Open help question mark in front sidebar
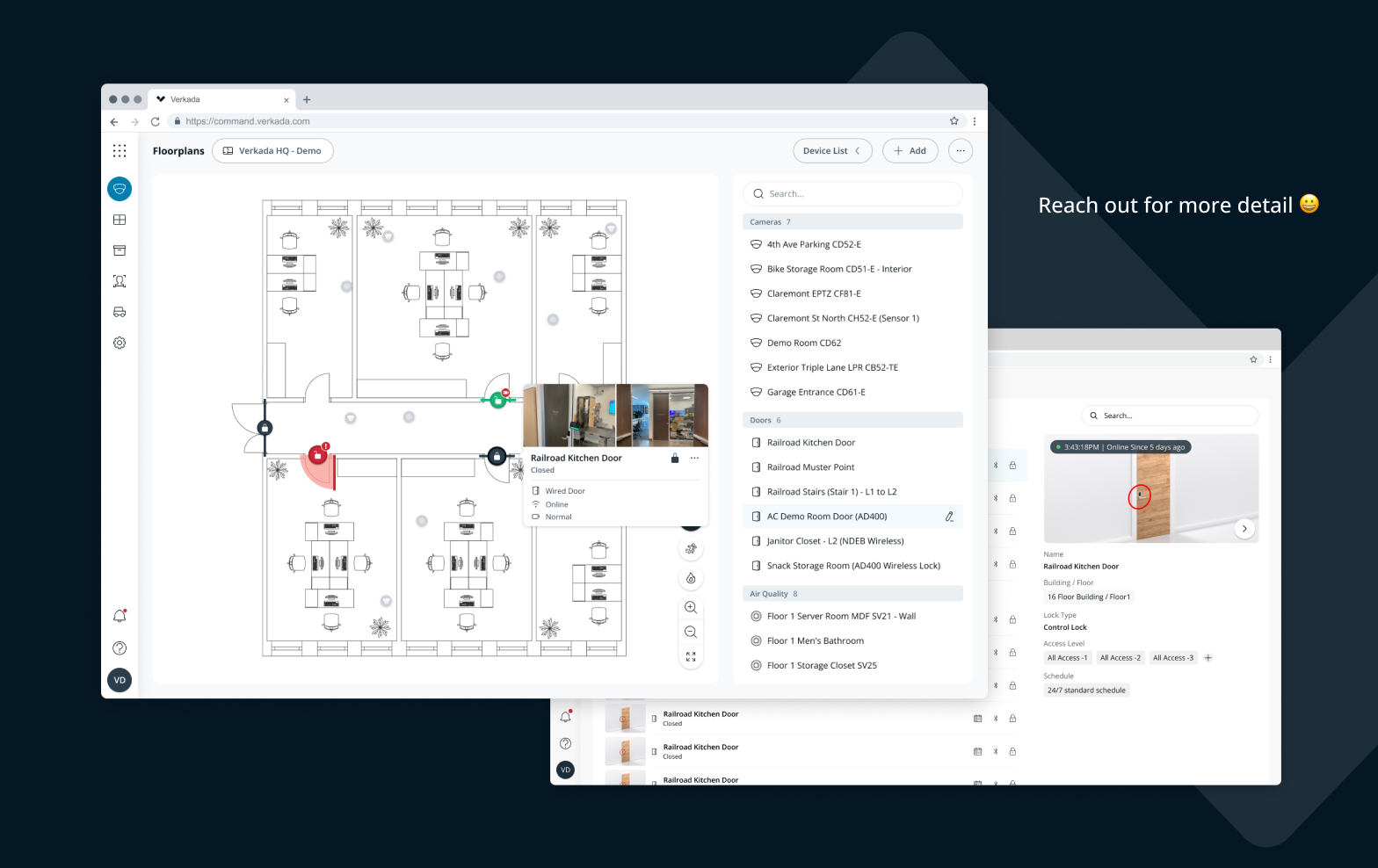 [120, 648]
